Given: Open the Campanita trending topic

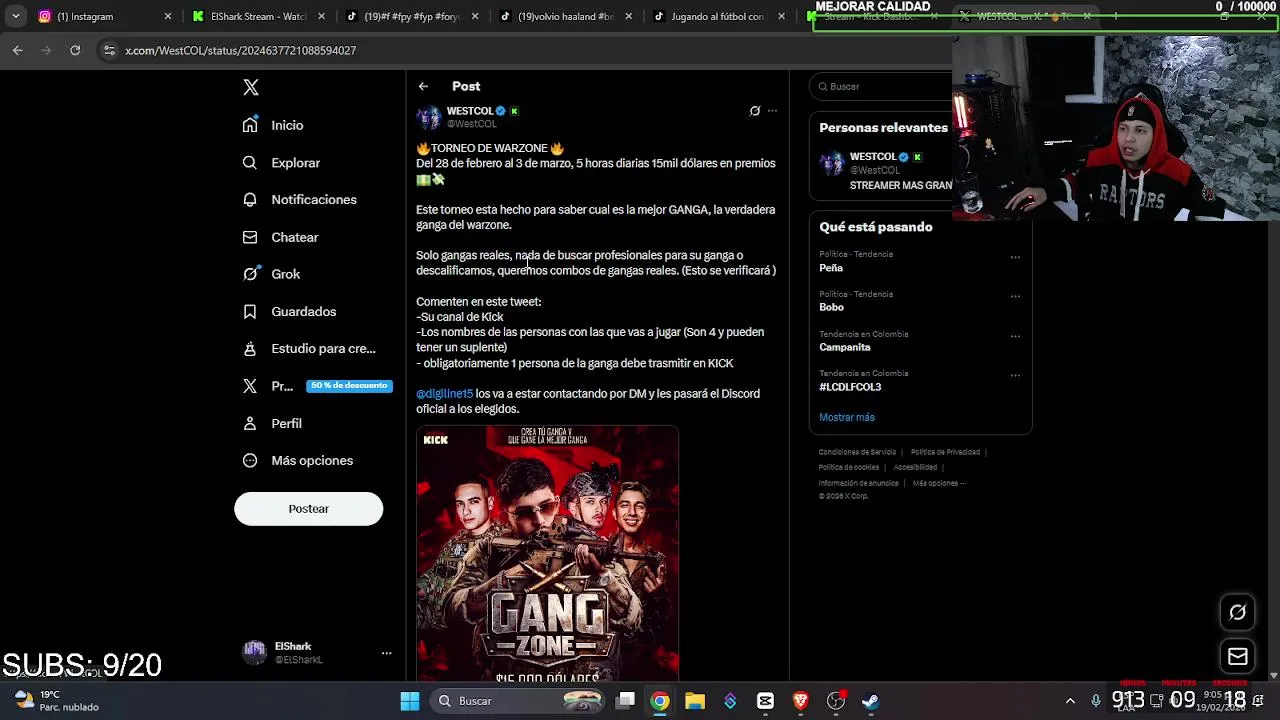Looking at the screenshot, I should 845,347.
